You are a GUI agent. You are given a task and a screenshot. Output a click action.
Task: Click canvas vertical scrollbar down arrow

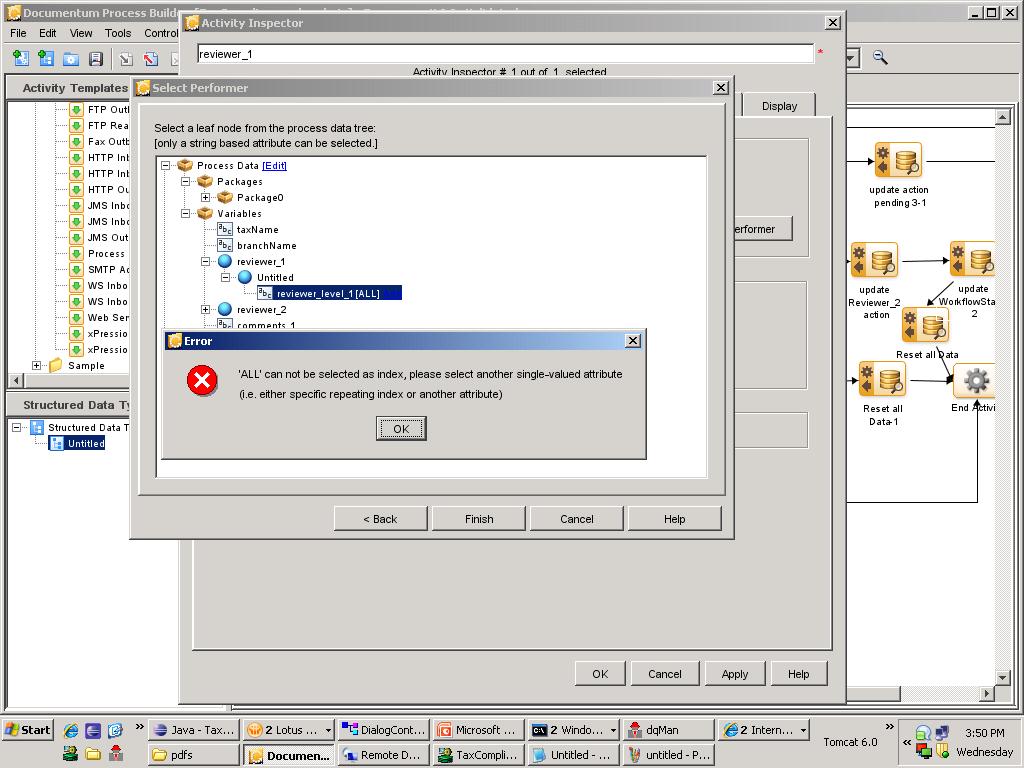coord(1002,677)
